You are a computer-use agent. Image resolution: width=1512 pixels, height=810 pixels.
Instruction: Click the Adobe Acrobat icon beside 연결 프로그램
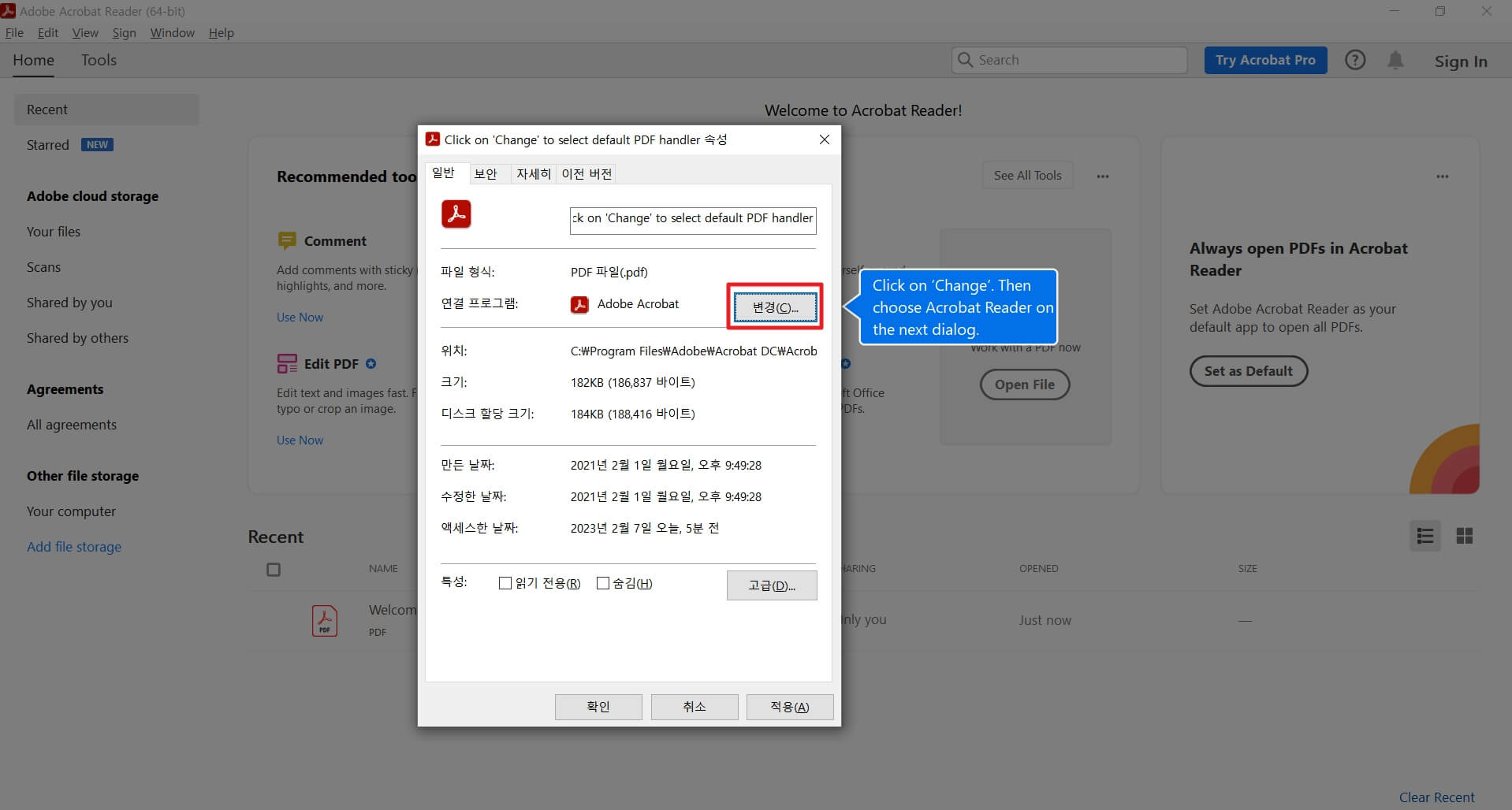(579, 304)
